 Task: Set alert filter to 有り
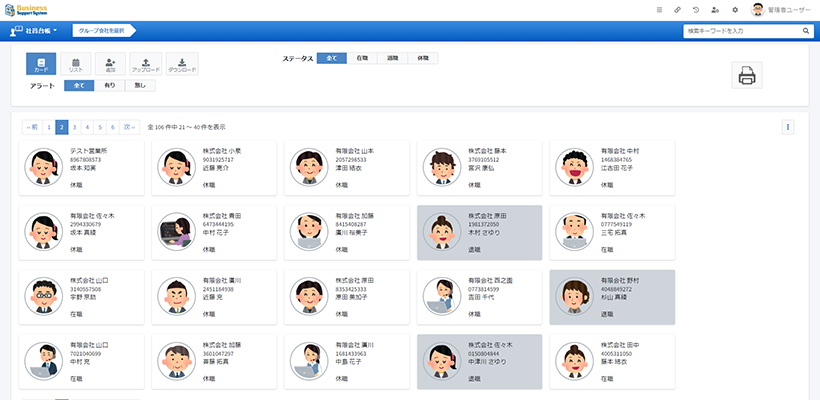pos(109,86)
